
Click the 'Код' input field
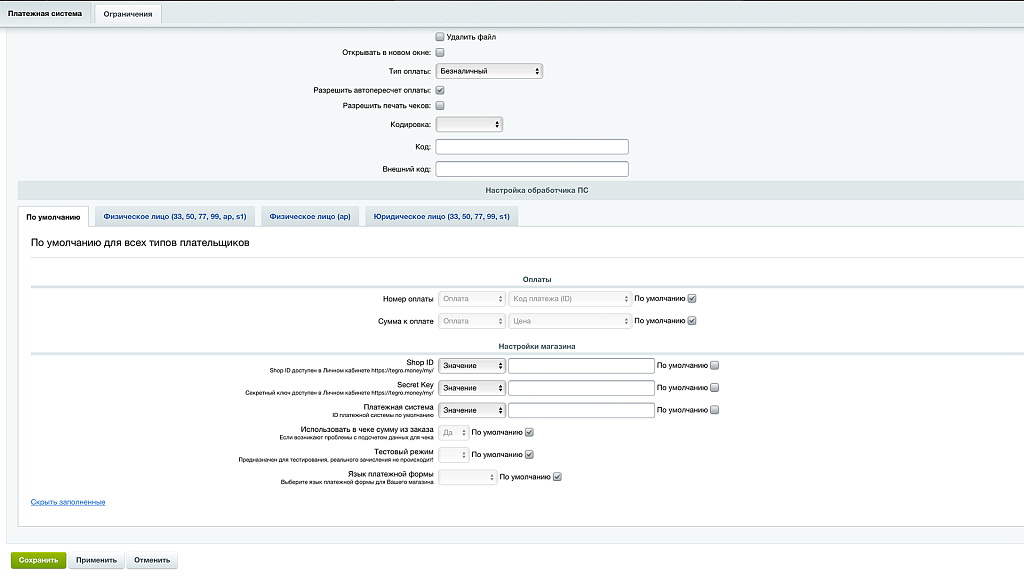532,147
